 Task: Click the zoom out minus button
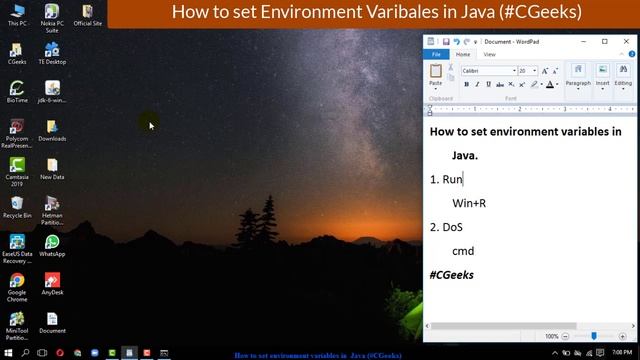[x=565, y=336]
